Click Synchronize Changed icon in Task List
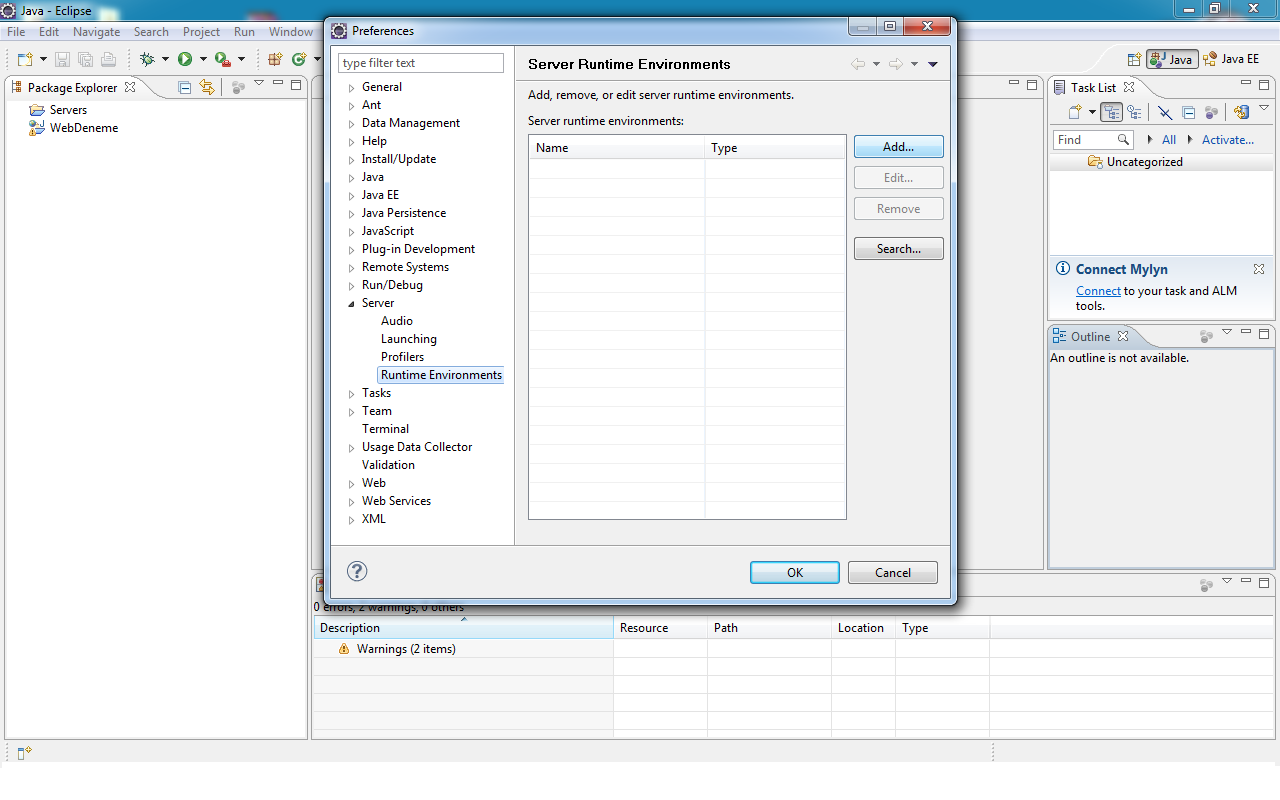Screen dimensions: 1280x800 click(x=1241, y=112)
